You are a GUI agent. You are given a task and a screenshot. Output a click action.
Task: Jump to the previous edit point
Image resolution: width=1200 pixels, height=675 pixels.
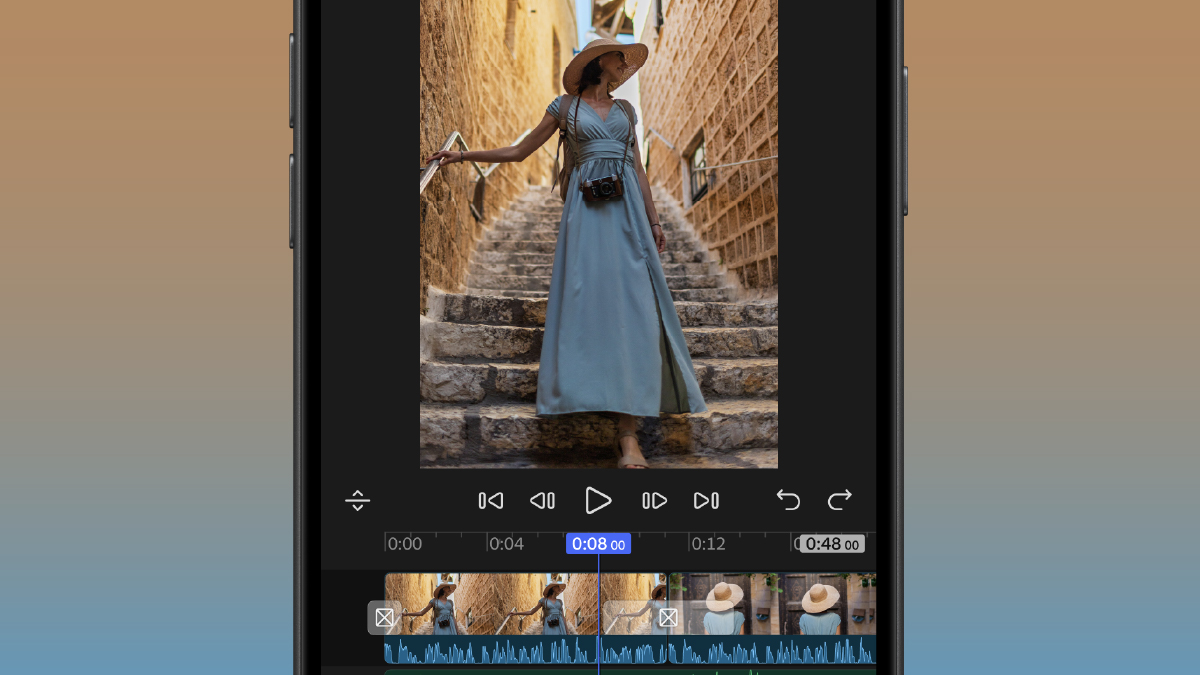click(490, 501)
